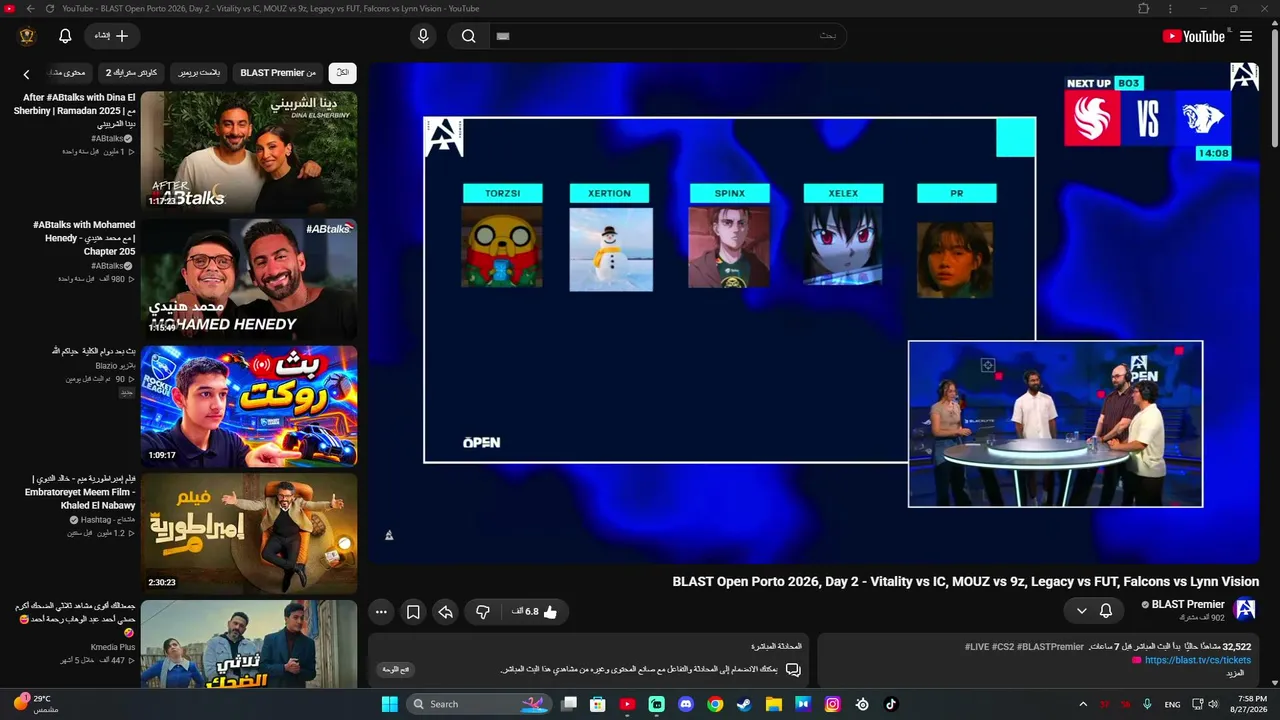Open the blast.tv/cs/tickets link
The image size is (1280, 720).
[x=1198, y=660]
